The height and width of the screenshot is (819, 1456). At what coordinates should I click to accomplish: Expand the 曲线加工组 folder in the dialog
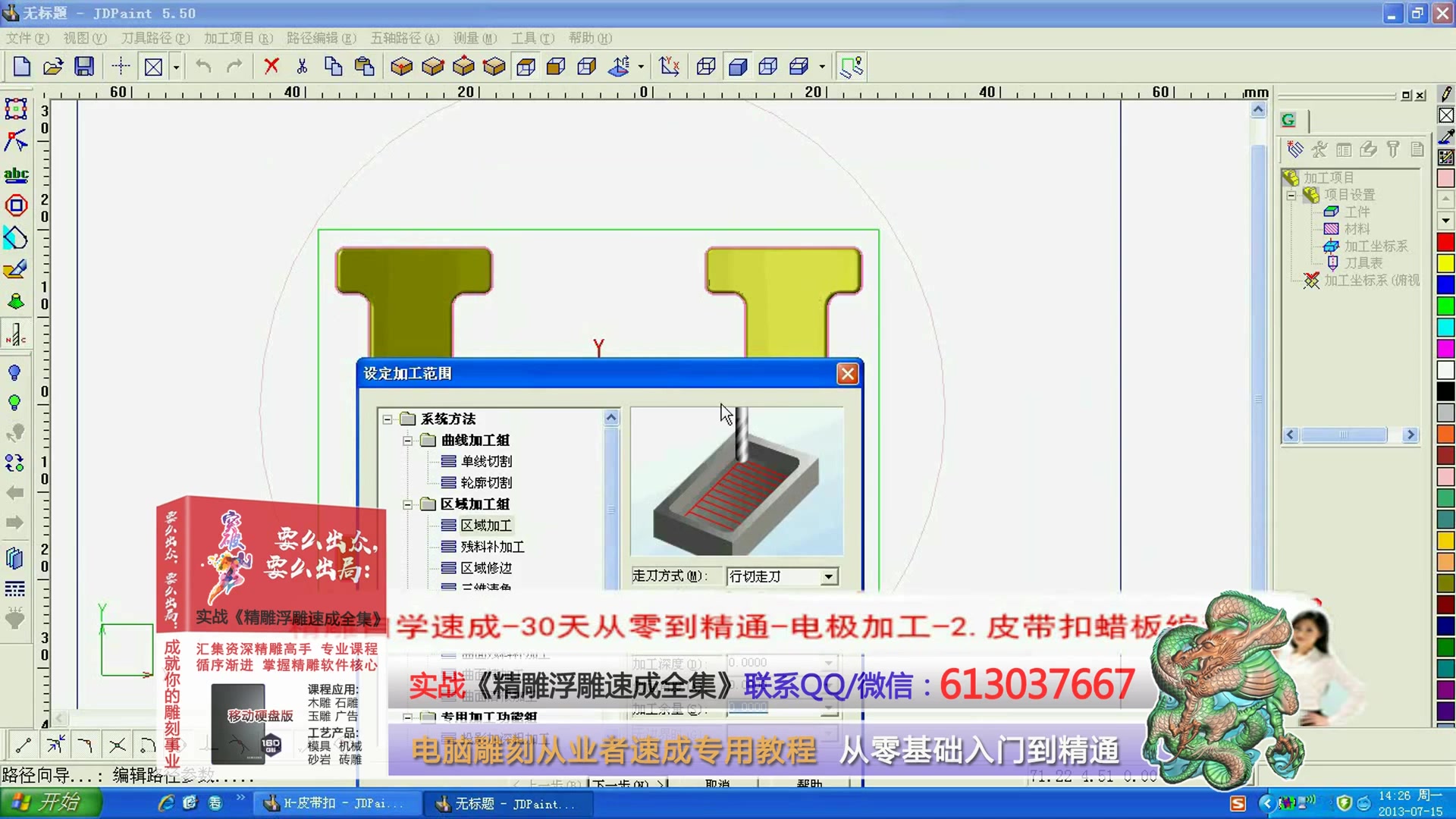click(x=407, y=440)
